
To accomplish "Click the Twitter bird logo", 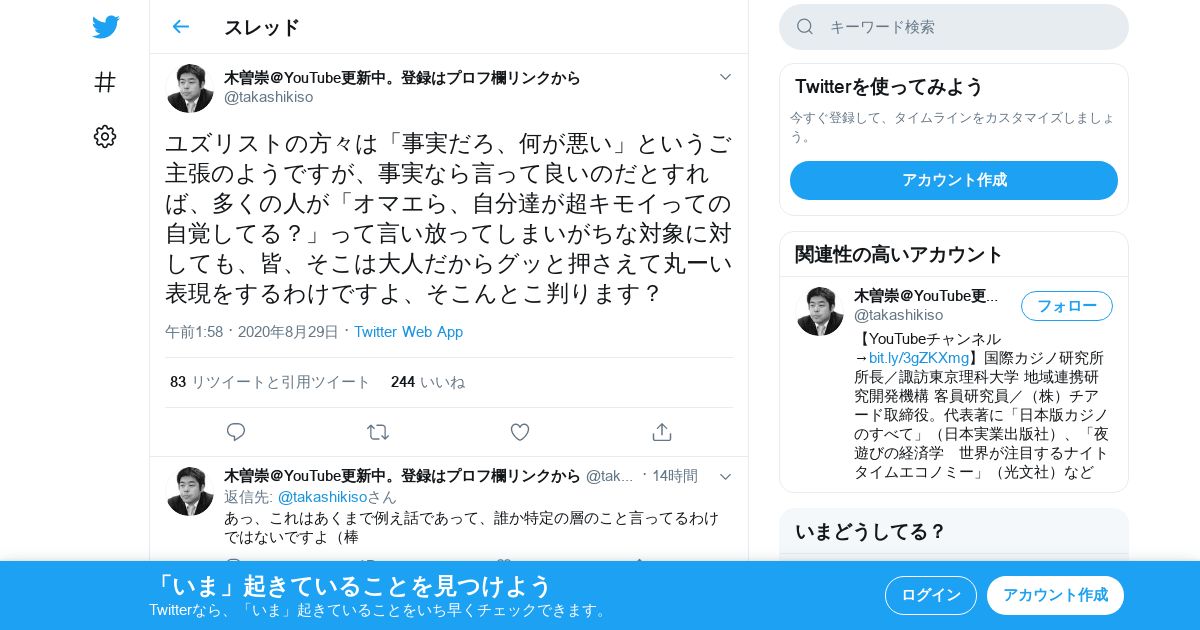I will coord(105,27).
